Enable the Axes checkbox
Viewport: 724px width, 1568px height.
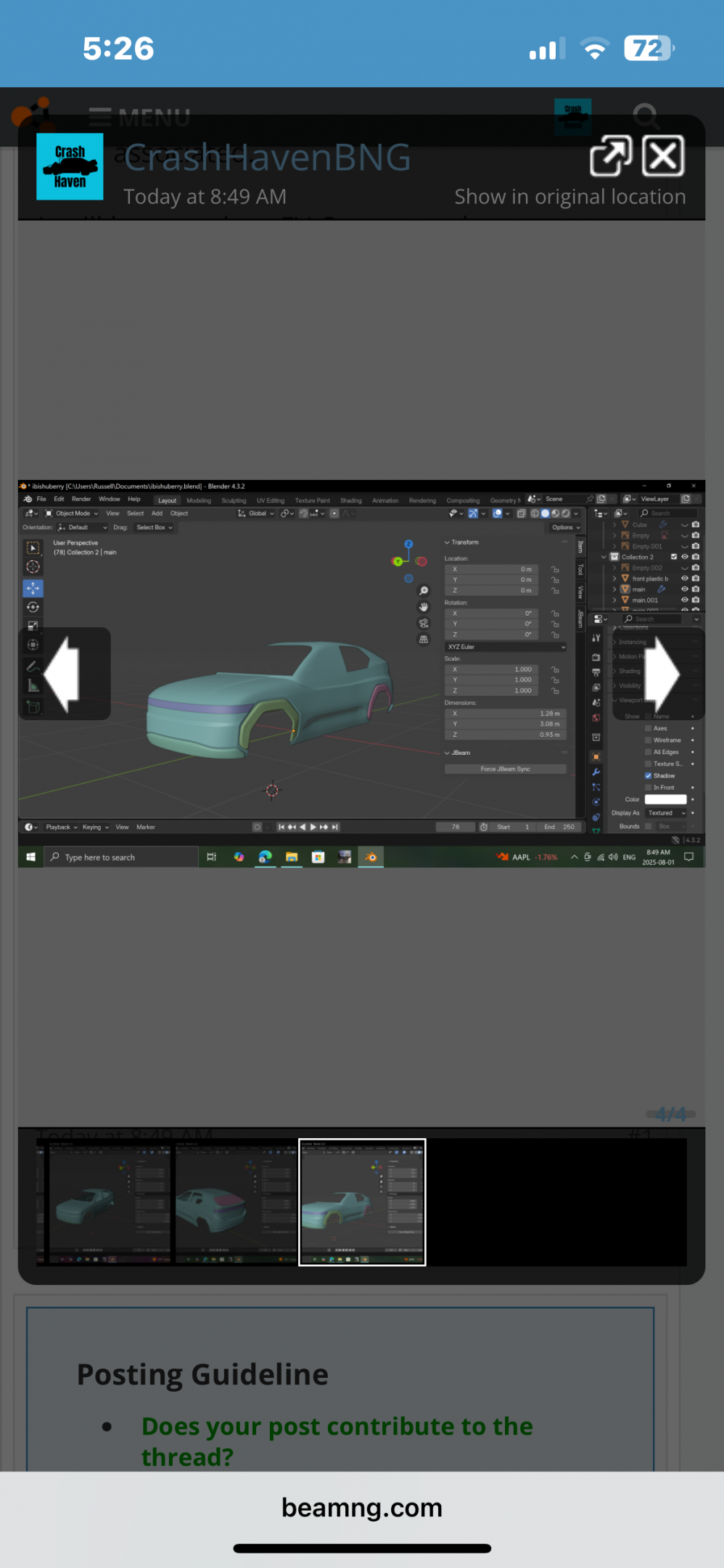[648, 728]
